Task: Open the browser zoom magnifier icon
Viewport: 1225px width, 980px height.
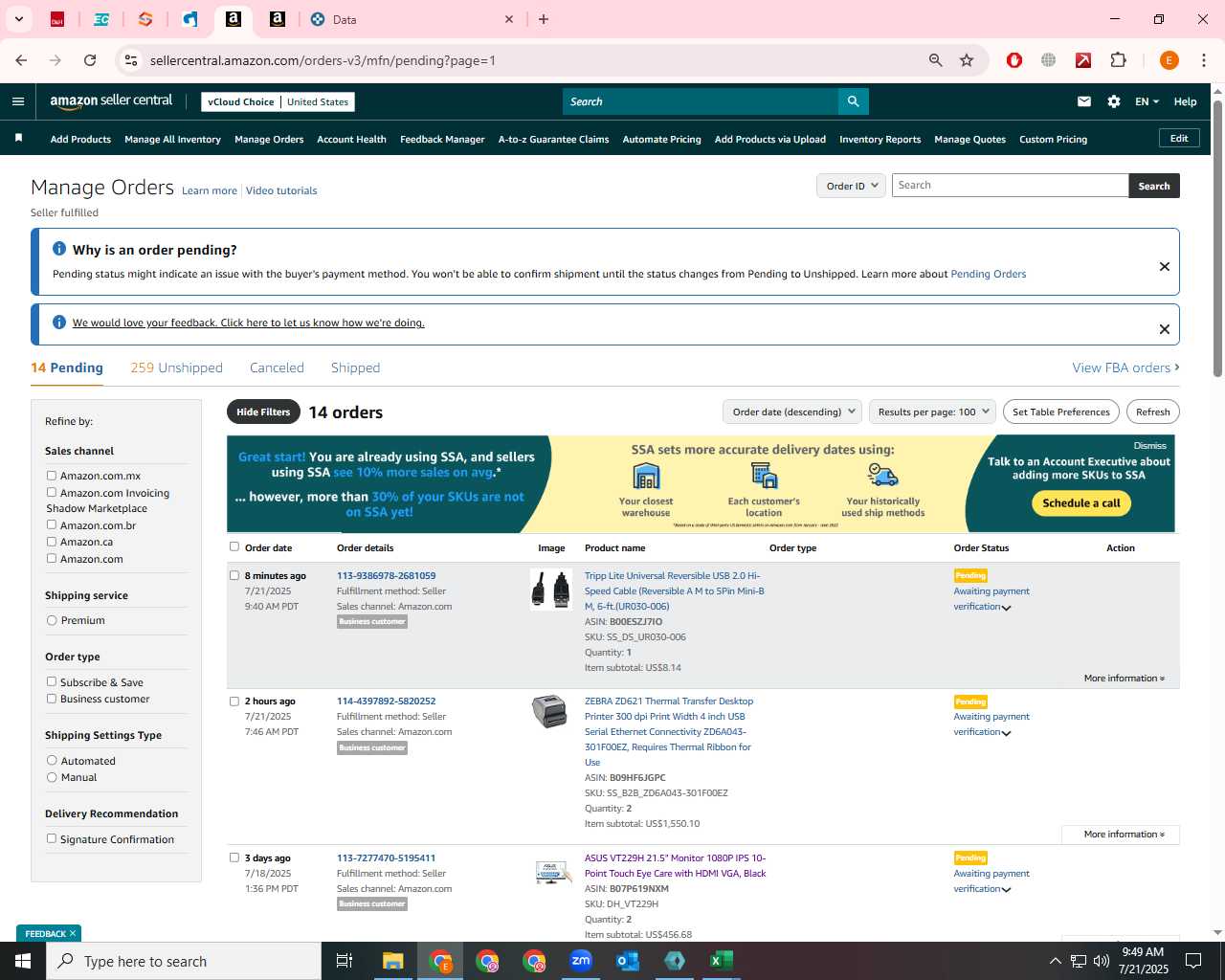Action: (936, 60)
